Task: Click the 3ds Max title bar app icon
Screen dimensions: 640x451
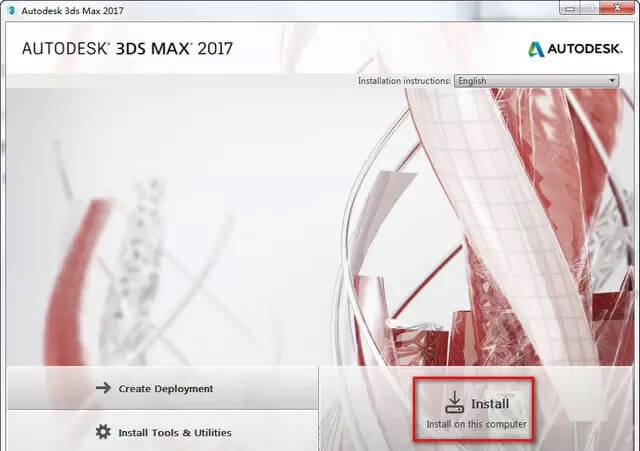Action: click(11, 10)
